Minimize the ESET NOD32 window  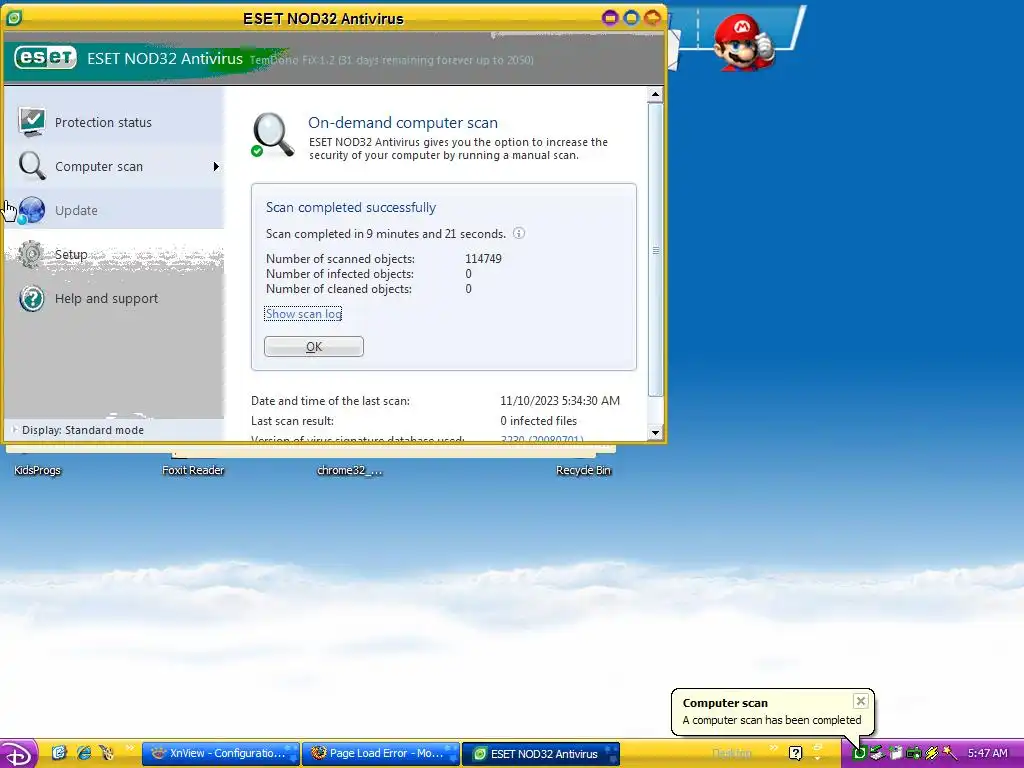610,18
